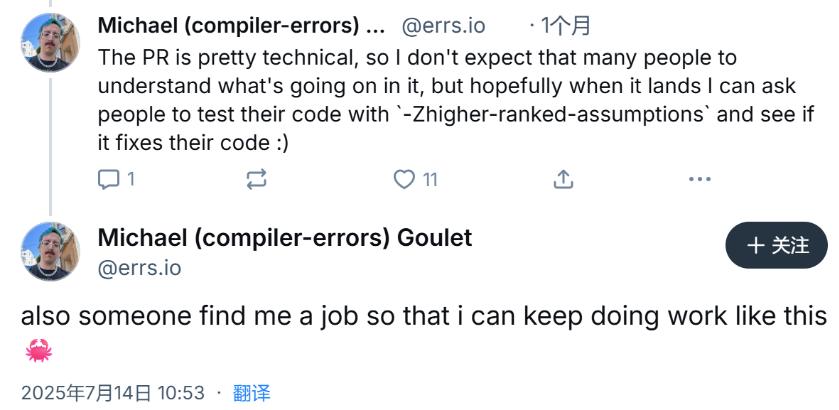
Task: Open the full 'Michael (compiler-errors) Goulet' name
Action: point(285,237)
